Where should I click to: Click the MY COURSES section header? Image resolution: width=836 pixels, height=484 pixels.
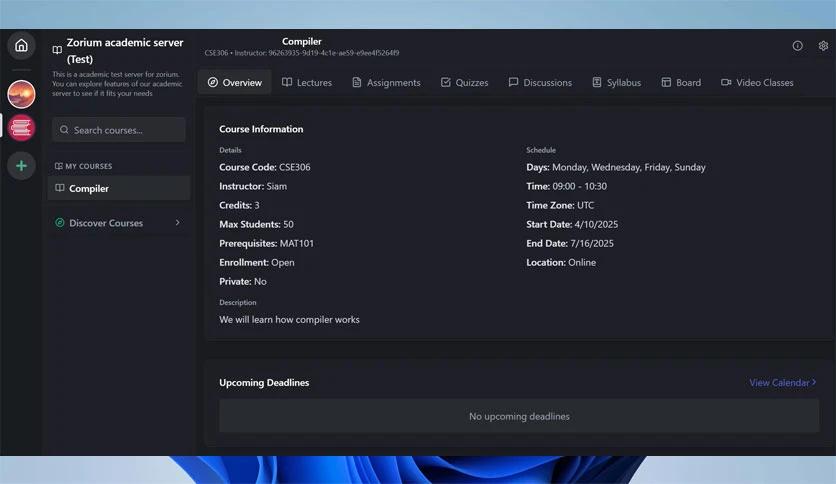tap(84, 166)
